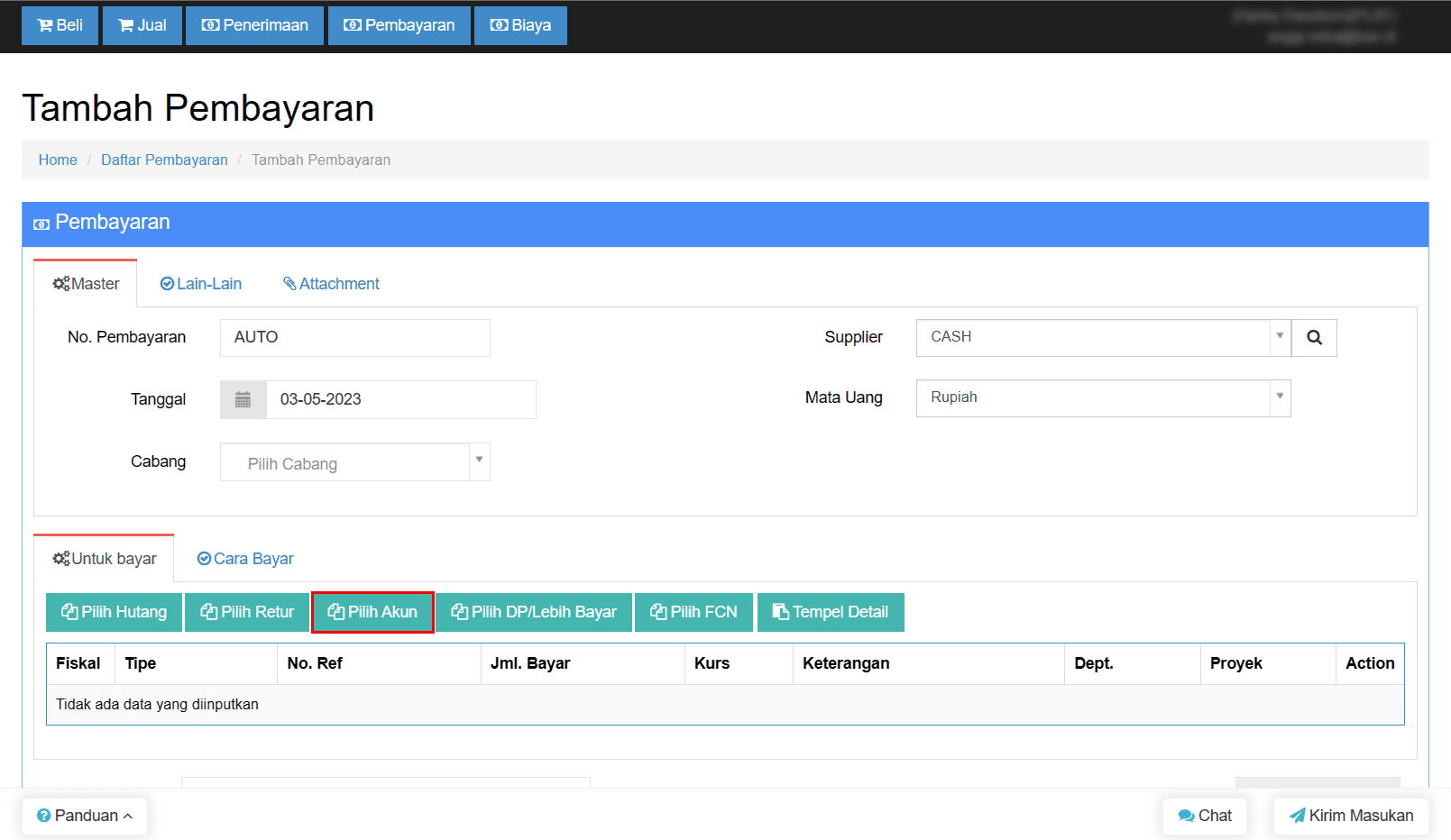Open the Chat bubble button
Screen dimensions: 1451x840
pyautogui.click(x=1204, y=816)
